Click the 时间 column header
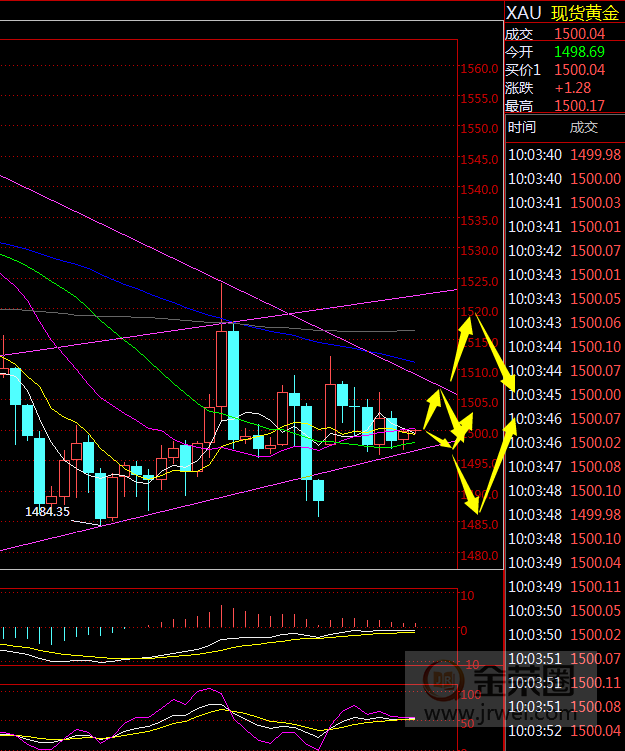Image resolution: width=625 pixels, height=751 pixels. pos(521,127)
